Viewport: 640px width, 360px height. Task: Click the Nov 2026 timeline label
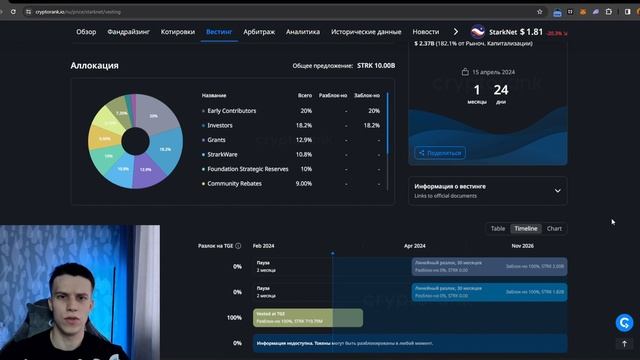pos(522,246)
